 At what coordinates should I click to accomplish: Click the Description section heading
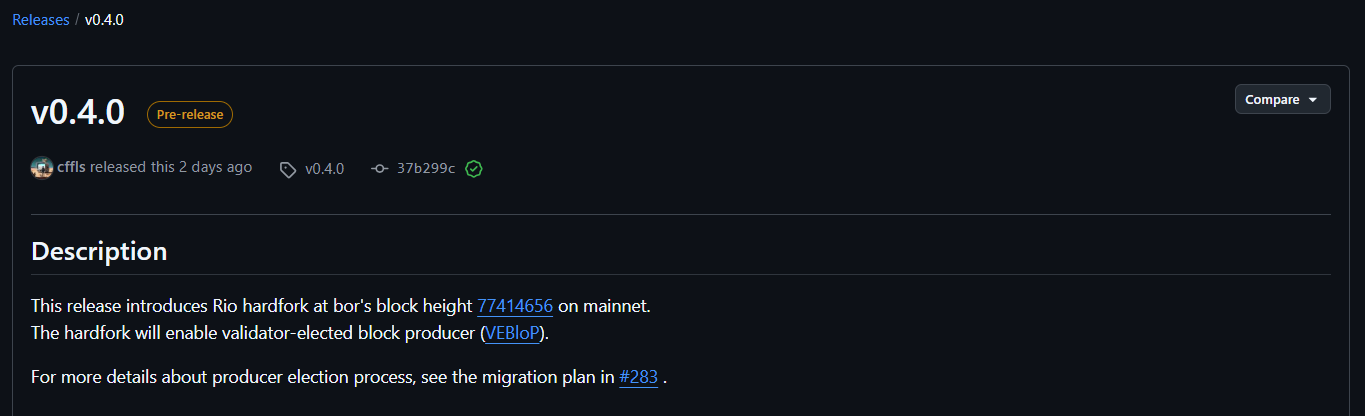click(99, 251)
